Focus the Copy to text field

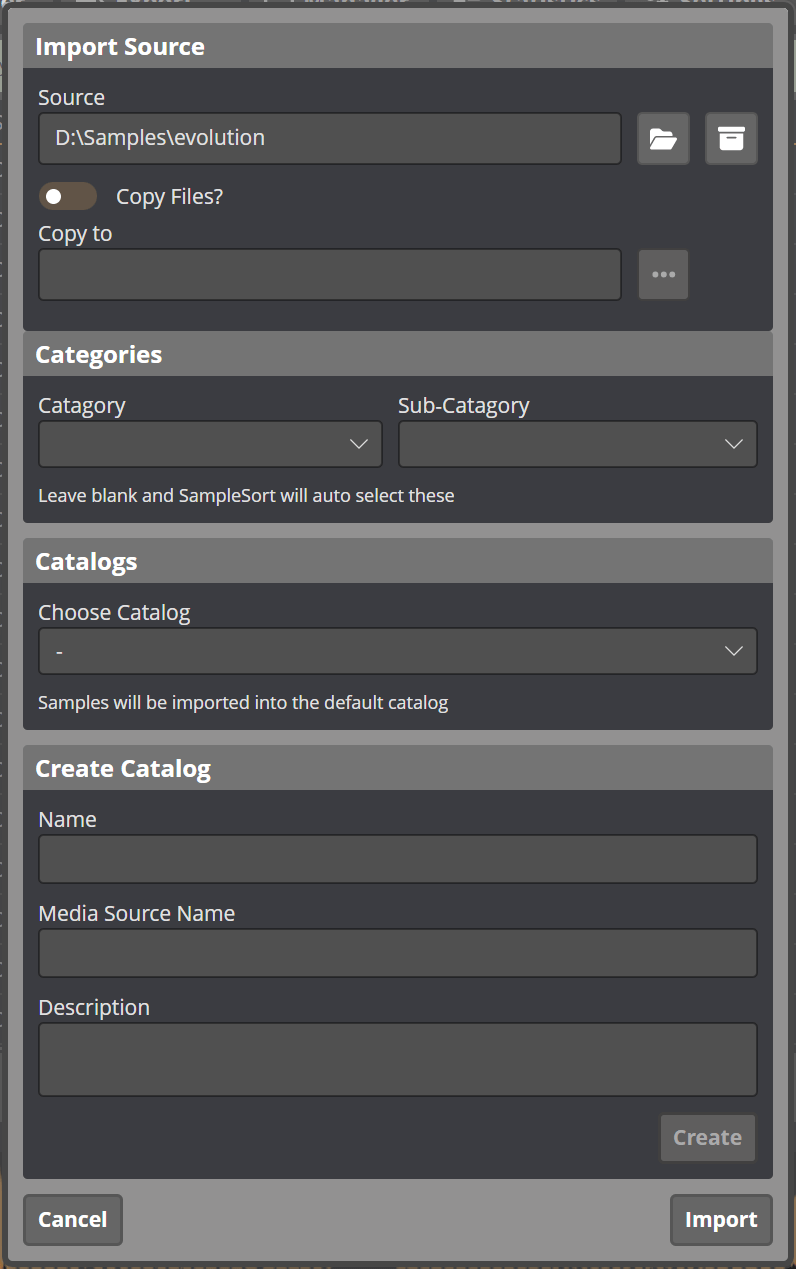329,275
